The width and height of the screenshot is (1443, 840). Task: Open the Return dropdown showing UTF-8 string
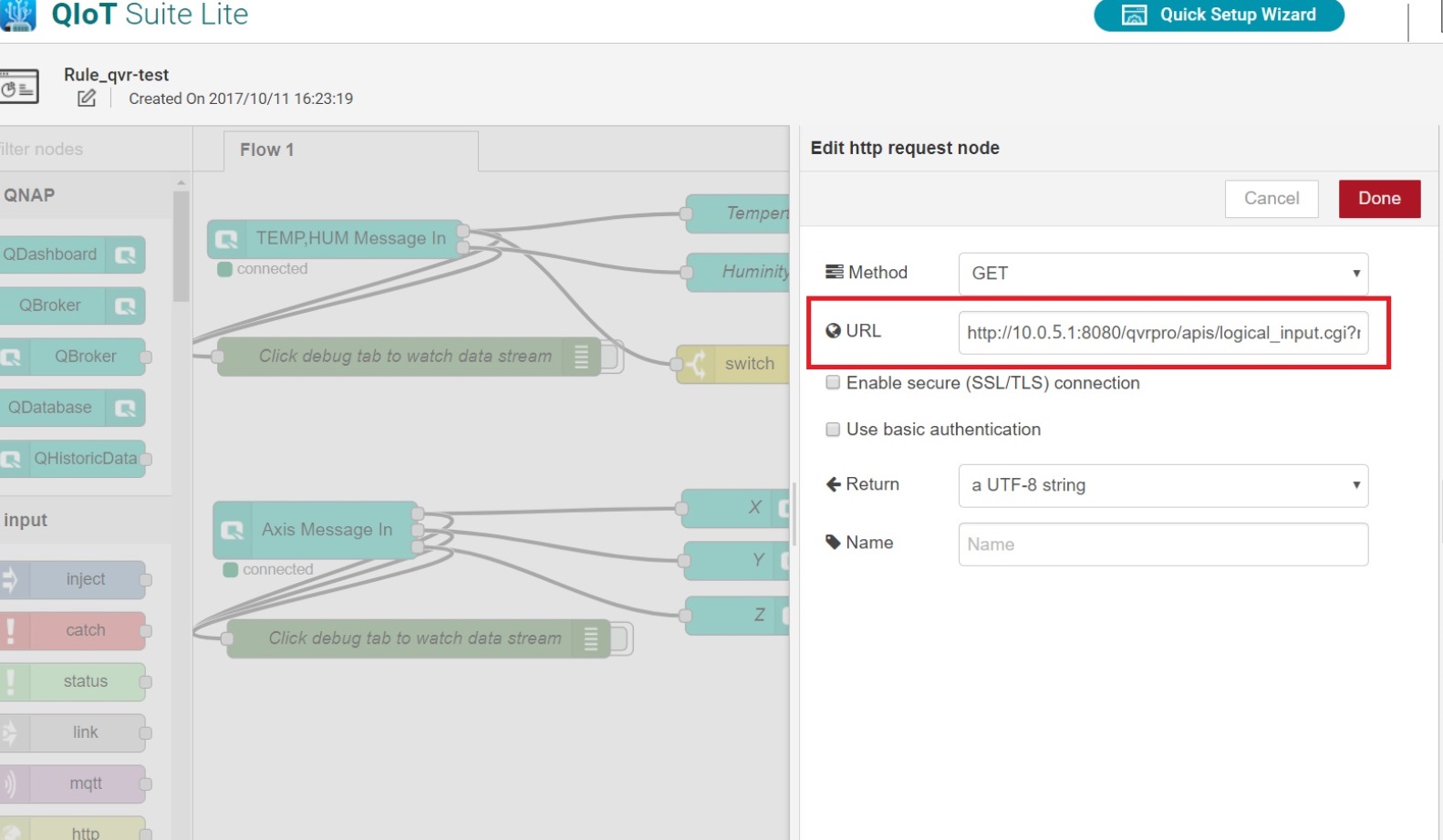tap(1163, 485)
